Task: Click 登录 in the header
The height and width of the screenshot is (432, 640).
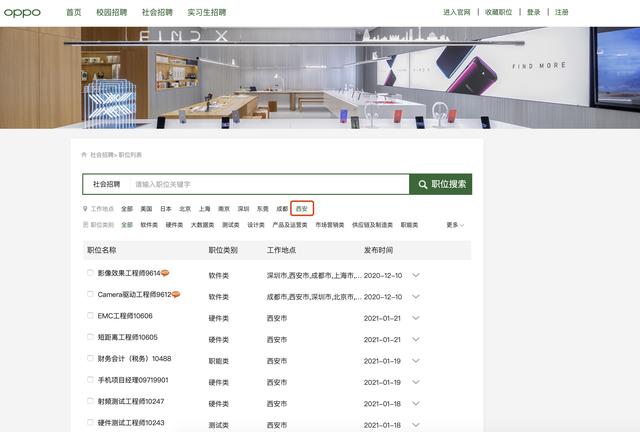Action: click(533, 12)
